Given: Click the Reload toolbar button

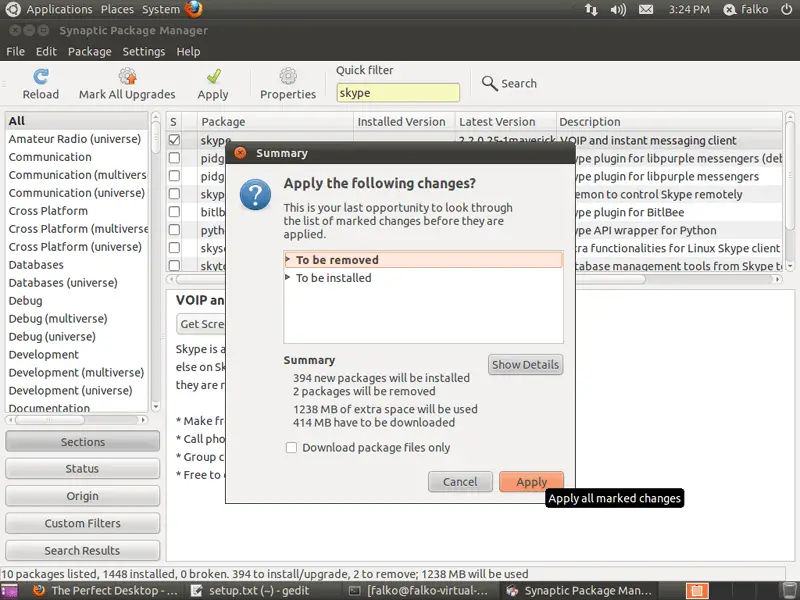Looking at the screenshot, I should (41, 84).
